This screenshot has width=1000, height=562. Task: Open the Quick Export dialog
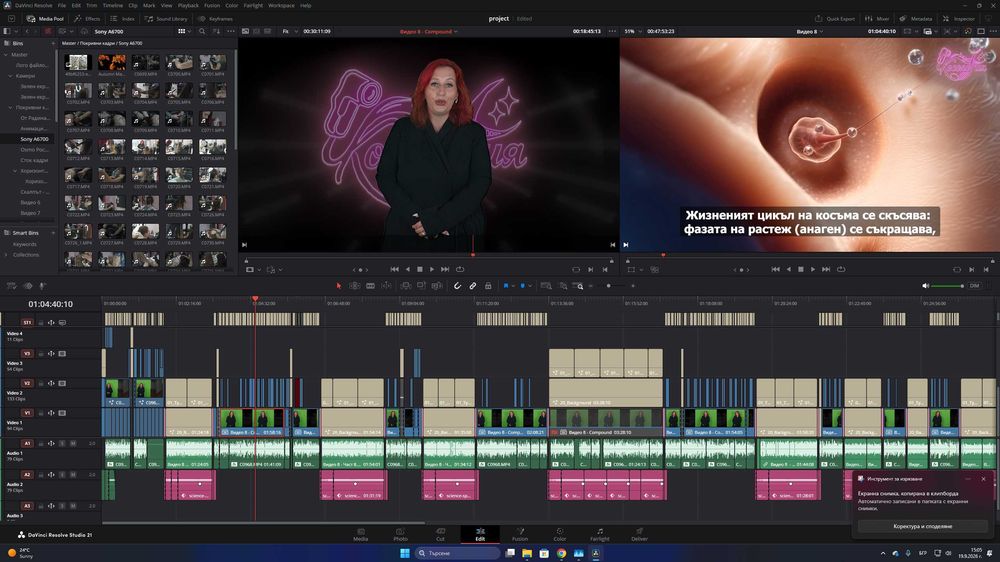pyautogui.click(x=834, y=18)
